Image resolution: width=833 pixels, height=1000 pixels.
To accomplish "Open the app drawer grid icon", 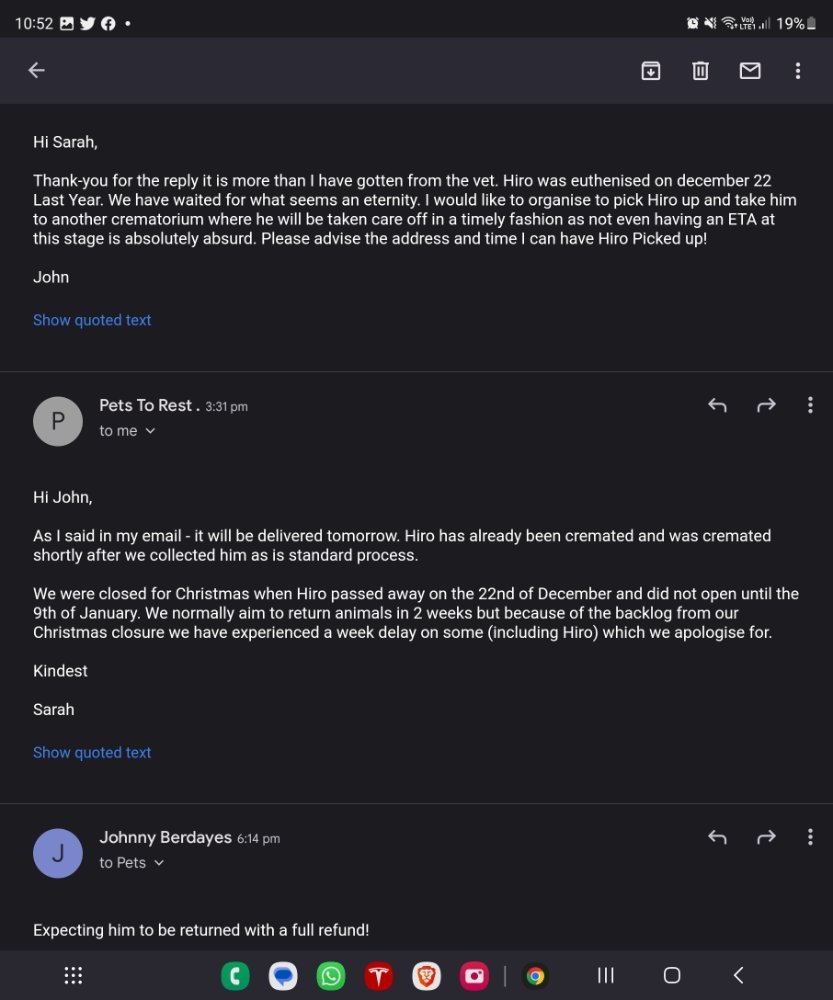I will click(x=73, y=975).
